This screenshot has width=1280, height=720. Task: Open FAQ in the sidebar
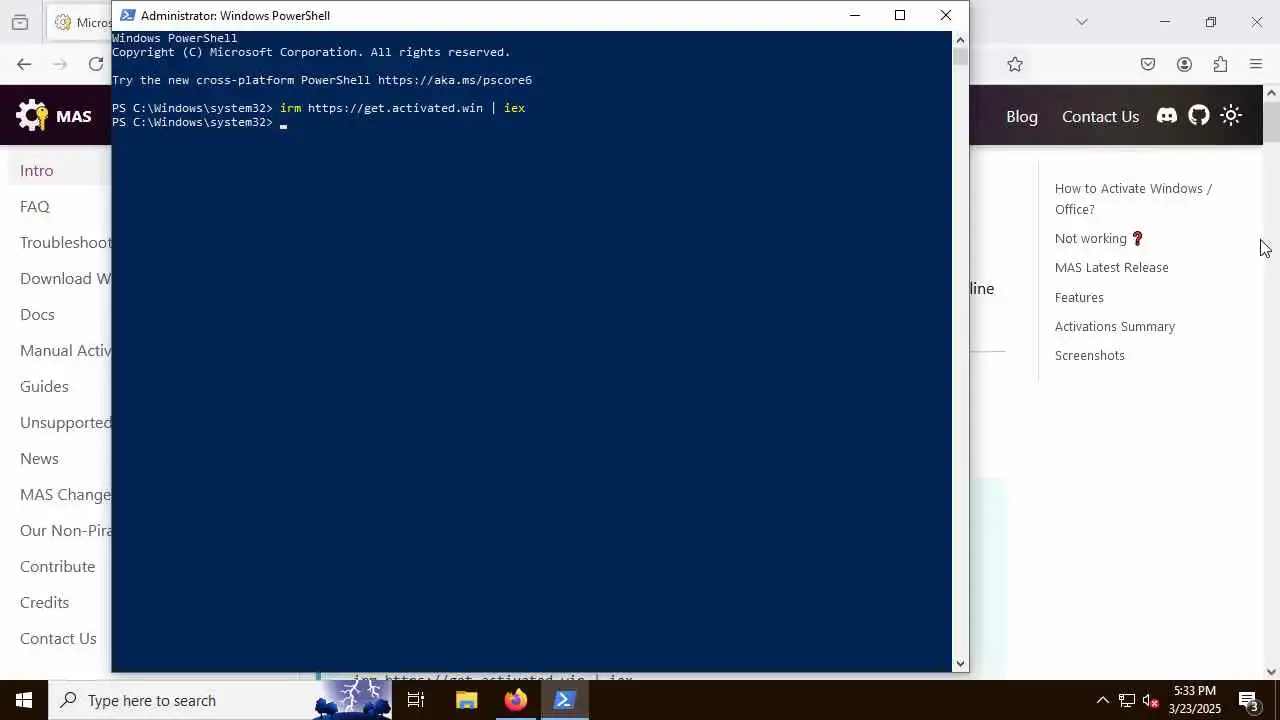coord(35,206)
